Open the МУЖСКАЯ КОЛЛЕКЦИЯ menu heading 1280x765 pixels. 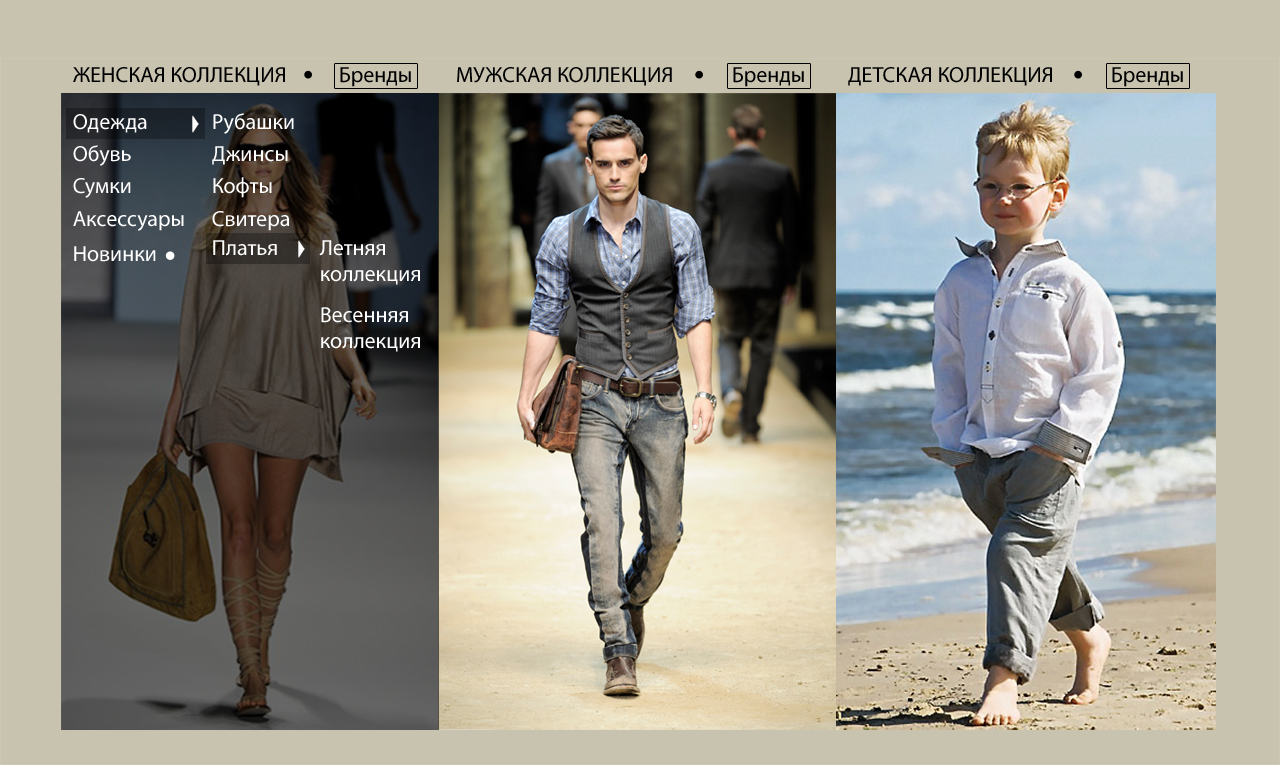point(564,75)
